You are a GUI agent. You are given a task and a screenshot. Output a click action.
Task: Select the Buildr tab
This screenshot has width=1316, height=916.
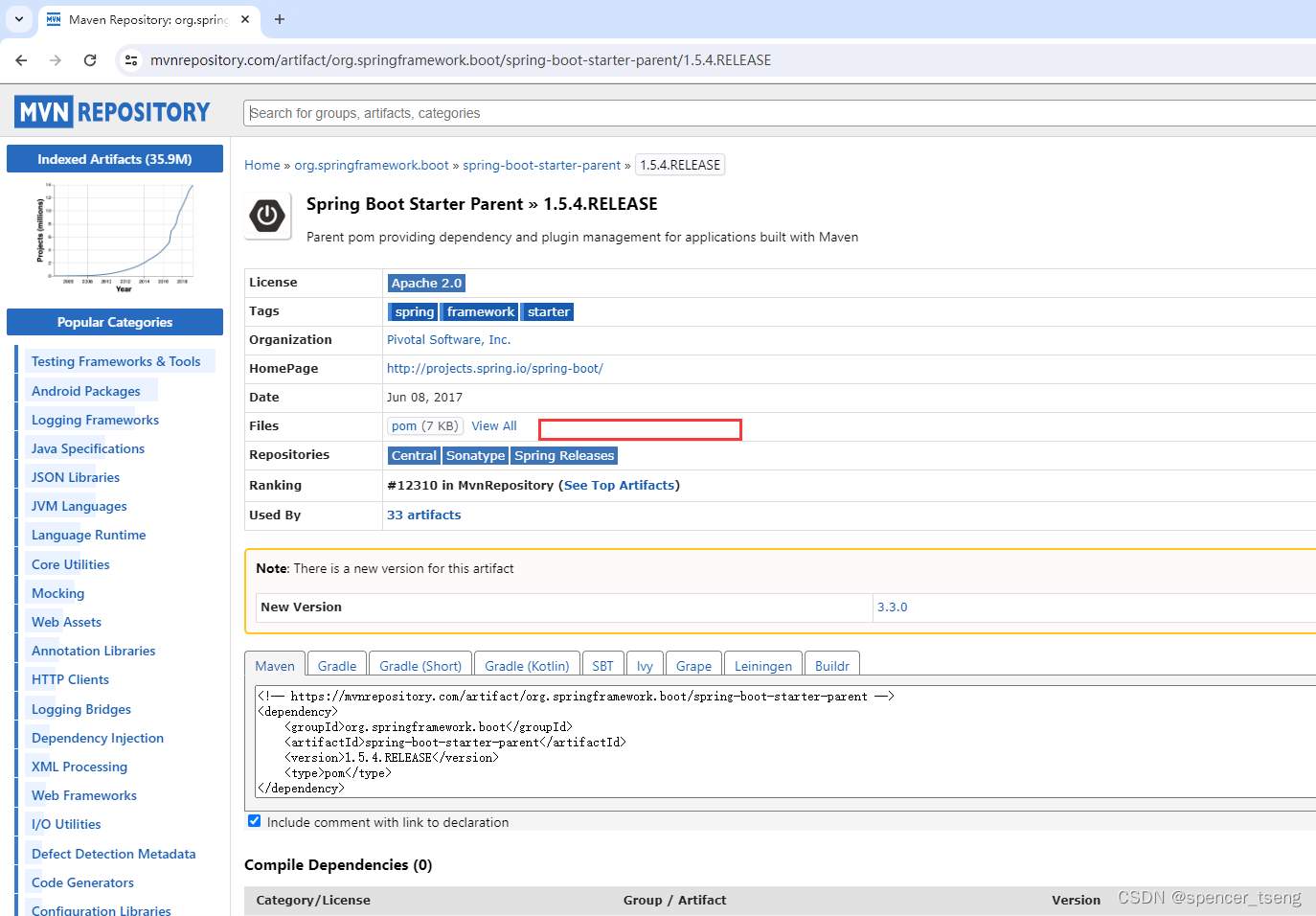[x=832, y=666]
